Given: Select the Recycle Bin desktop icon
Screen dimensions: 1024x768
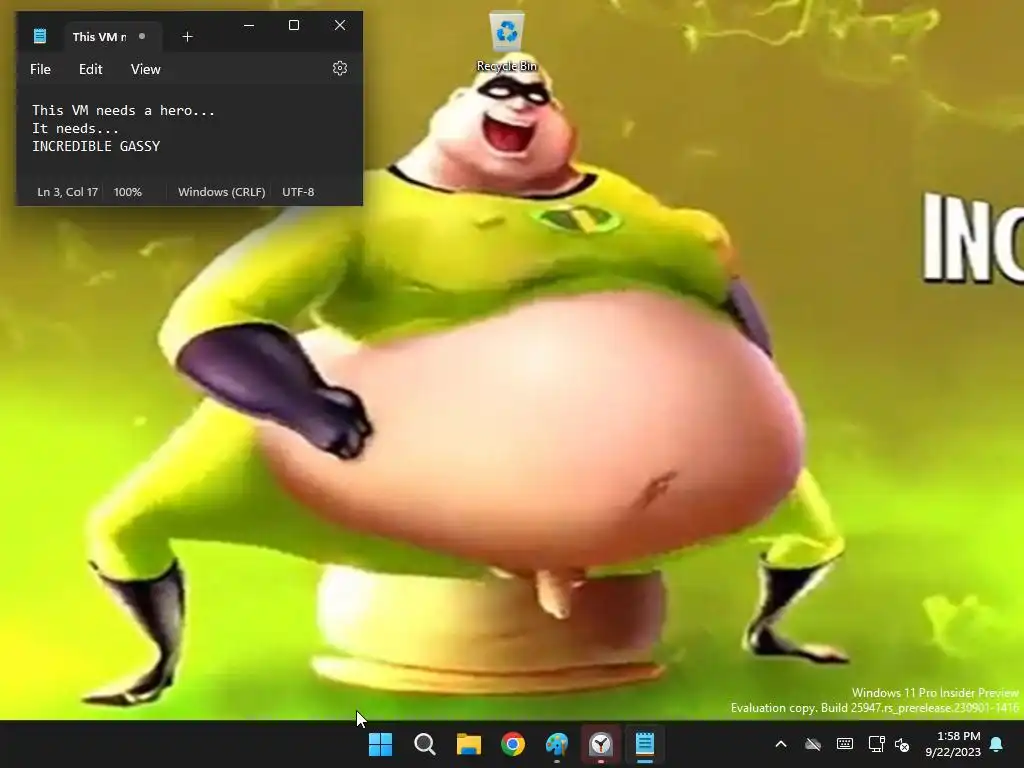Looking at the screenshot, I should pos(507,42).
